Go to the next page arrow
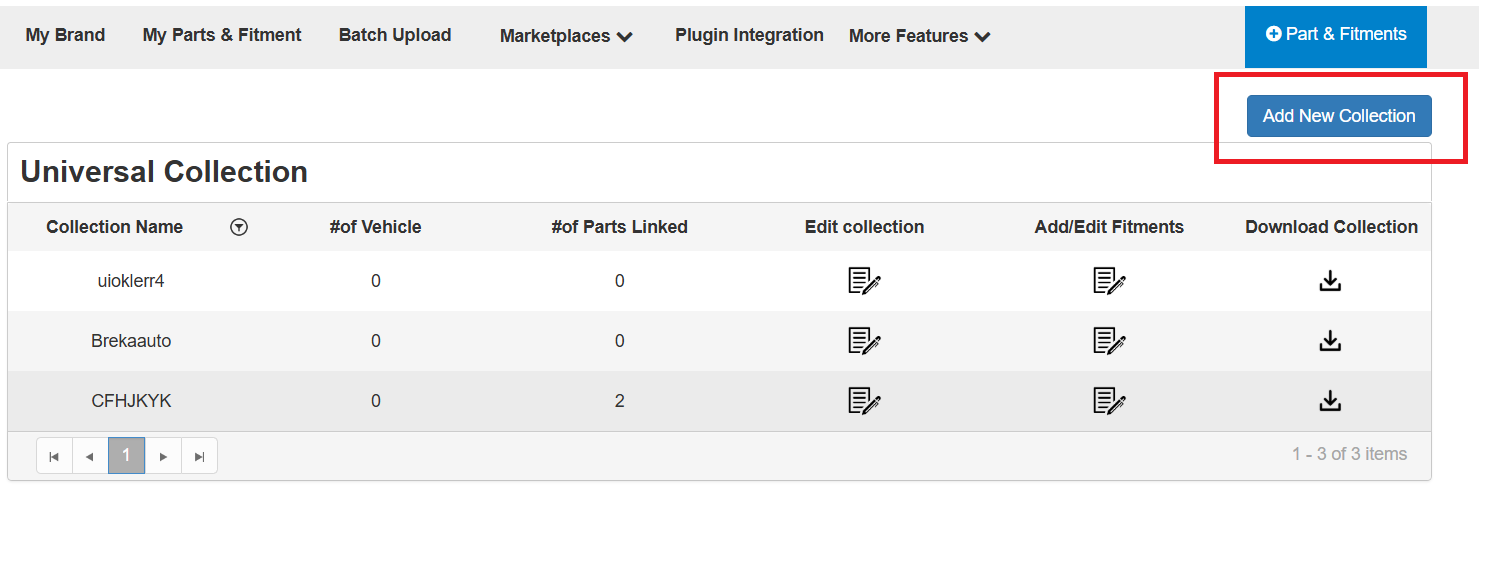The width and height of the screenshot is (1504, 567). (x=163, y=455)
